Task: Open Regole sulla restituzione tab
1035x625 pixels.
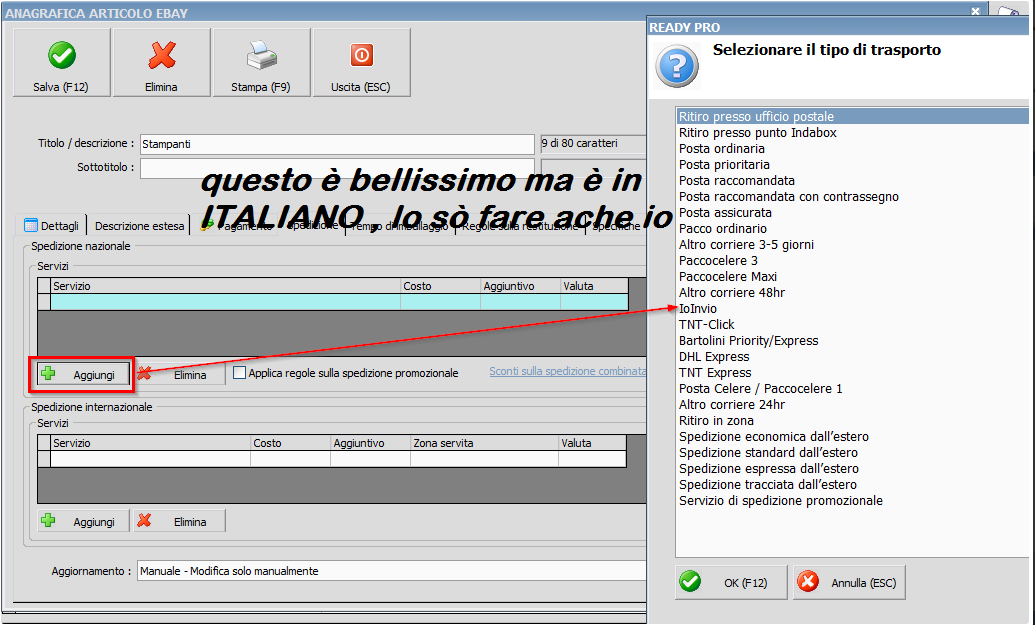Action: click(x=520, y=226)
